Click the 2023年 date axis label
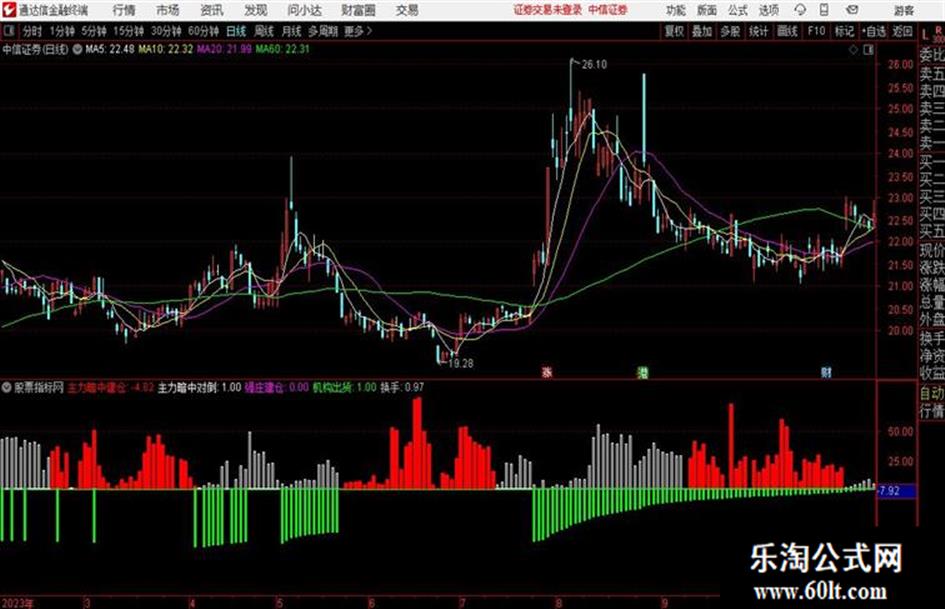Image resolution: width=945 pixels, height=609 pixels. [18, 603]
